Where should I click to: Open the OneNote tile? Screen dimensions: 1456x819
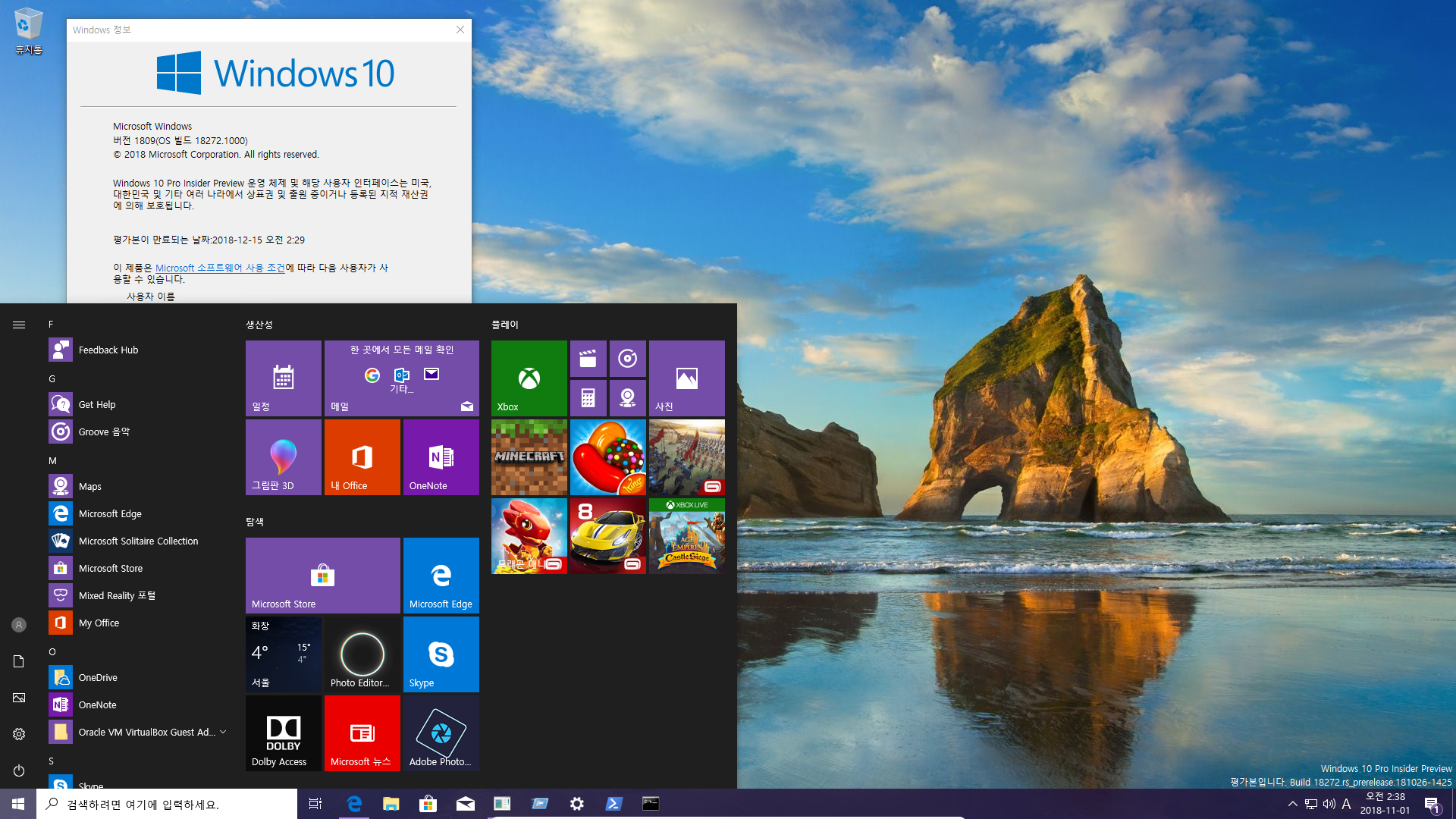click(441, 457)
